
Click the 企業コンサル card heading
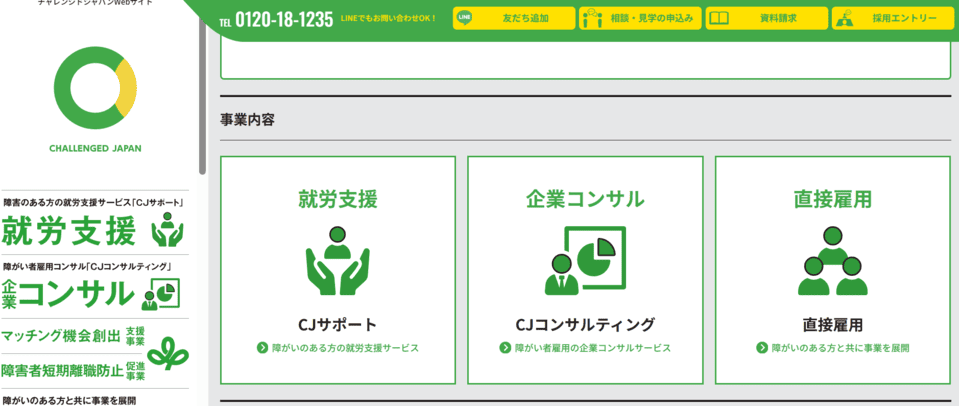click(x=585, y=199)
